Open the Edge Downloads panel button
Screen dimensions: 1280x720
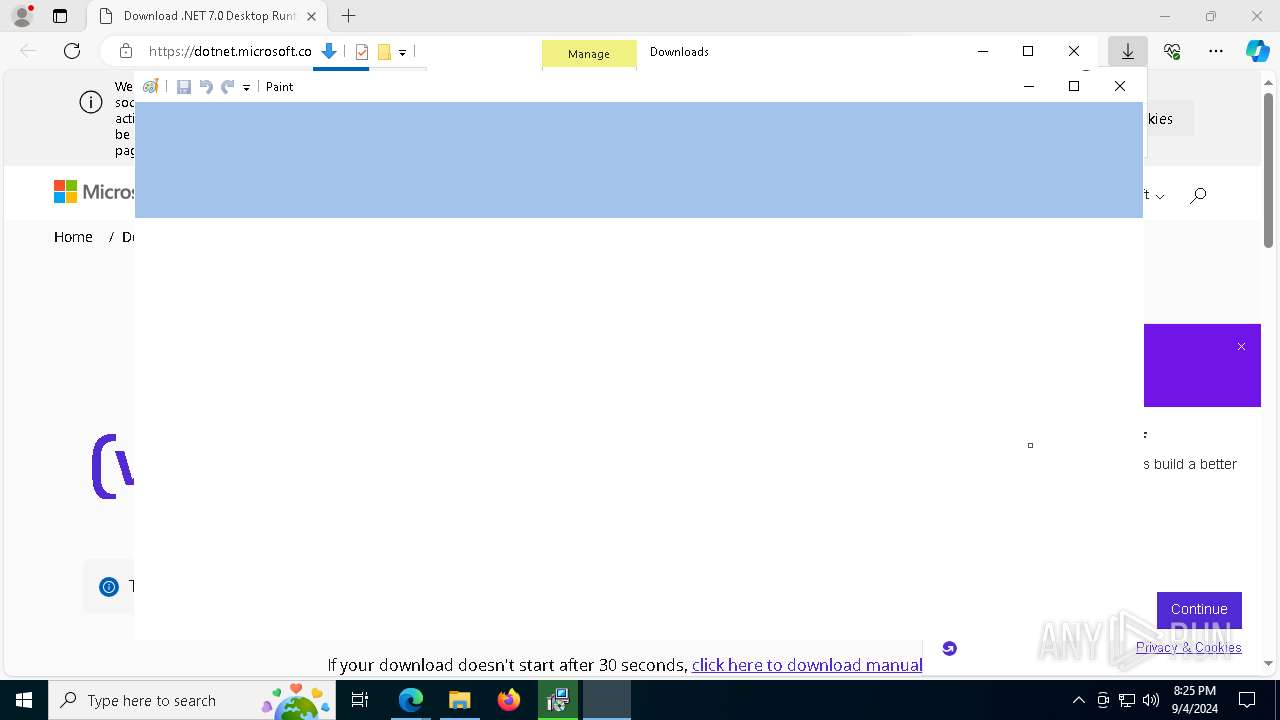1128,51
